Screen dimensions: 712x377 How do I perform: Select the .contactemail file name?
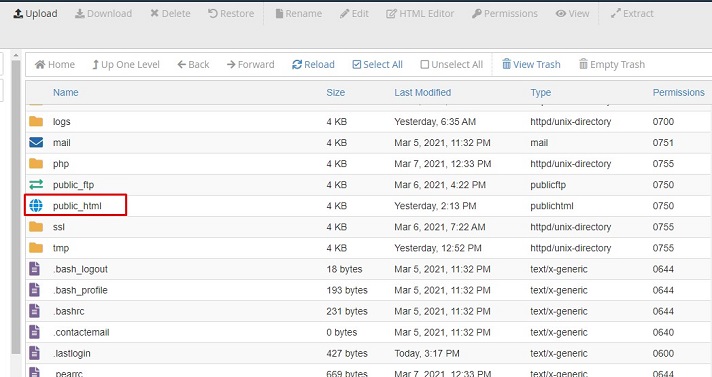tap(81, 332)
